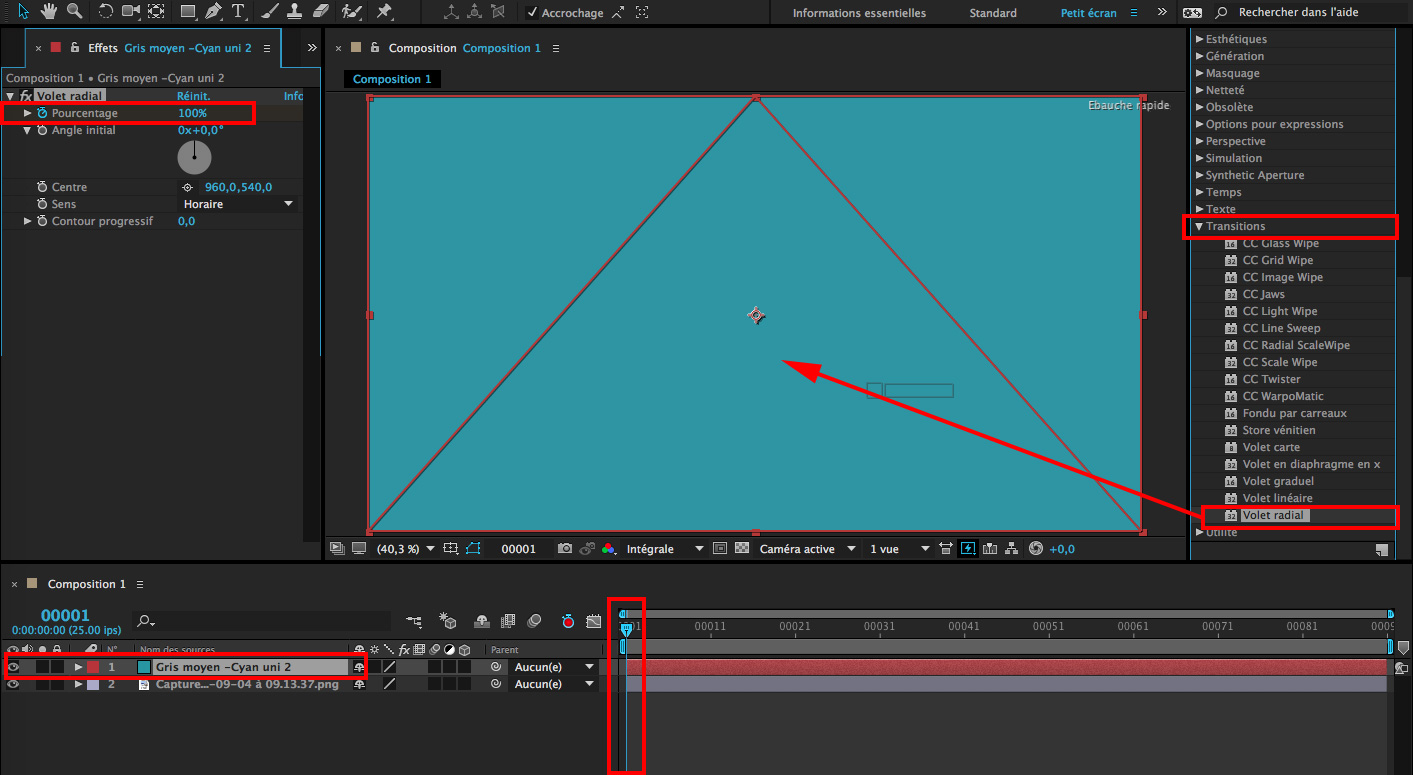
Task: Select the Clone Stamp tool
Action: [x=295, y=12]
